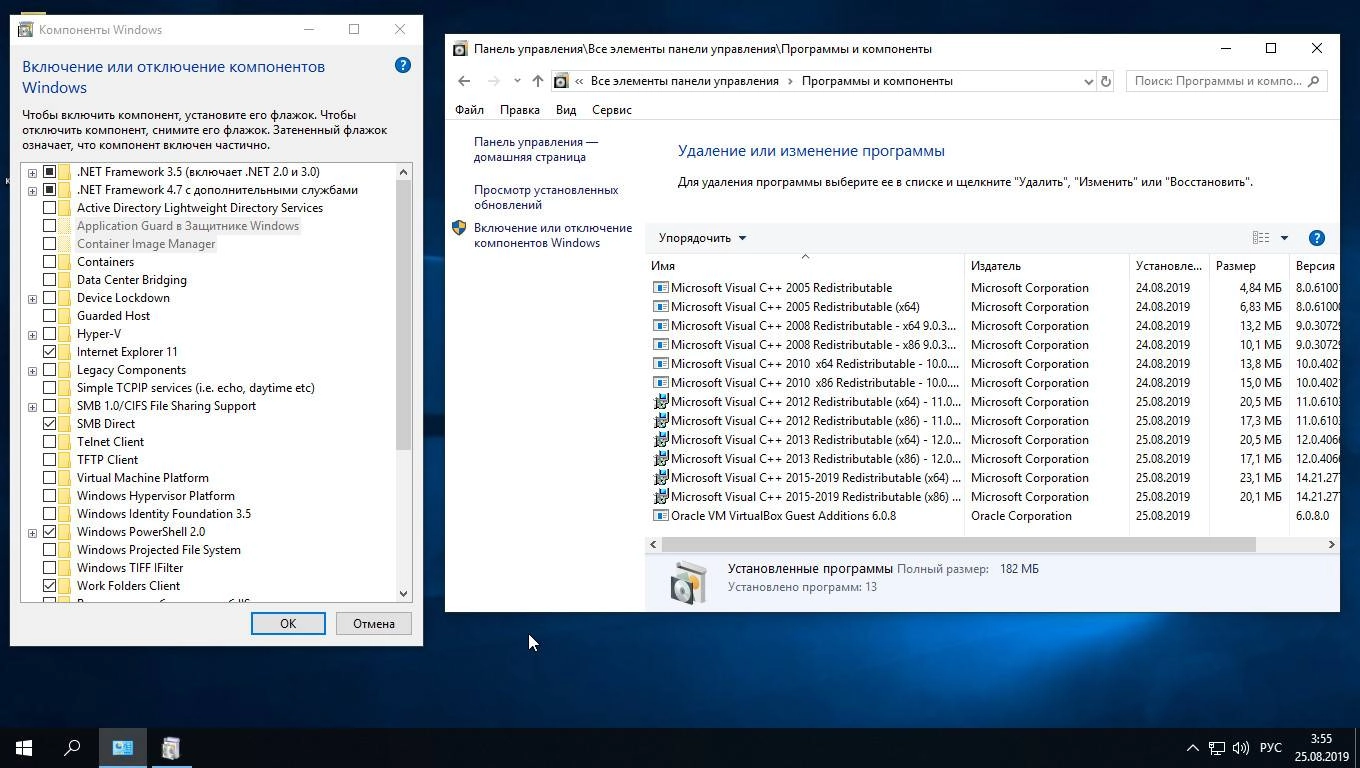The image size is (1360, 768).
Task: Uncheck Work Folders Client checkbox
Action: [x=49, y=586]
